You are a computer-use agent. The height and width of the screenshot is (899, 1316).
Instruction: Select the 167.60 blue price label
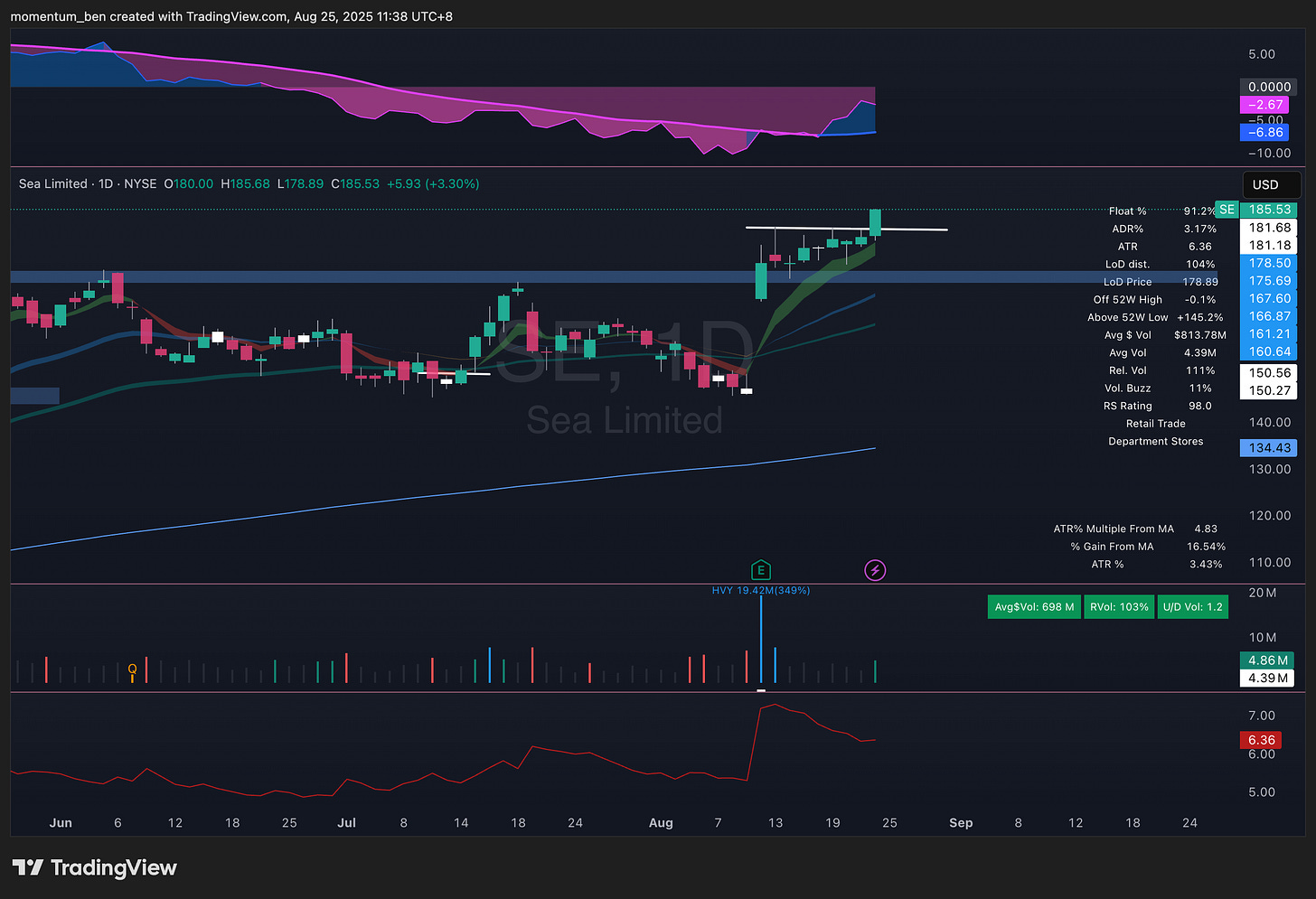[1269, 298]
